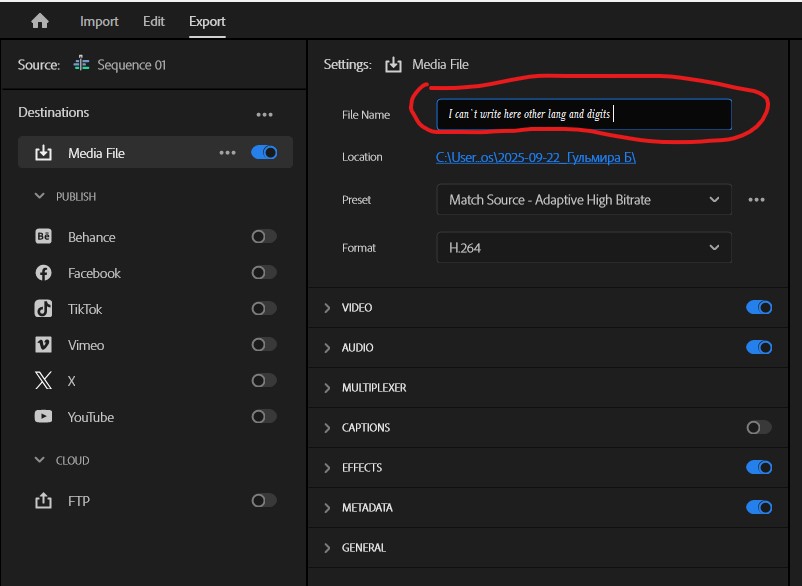Open the Format H.264 dropdown
This screenshot has width=802, height=586.
point(583,247)
